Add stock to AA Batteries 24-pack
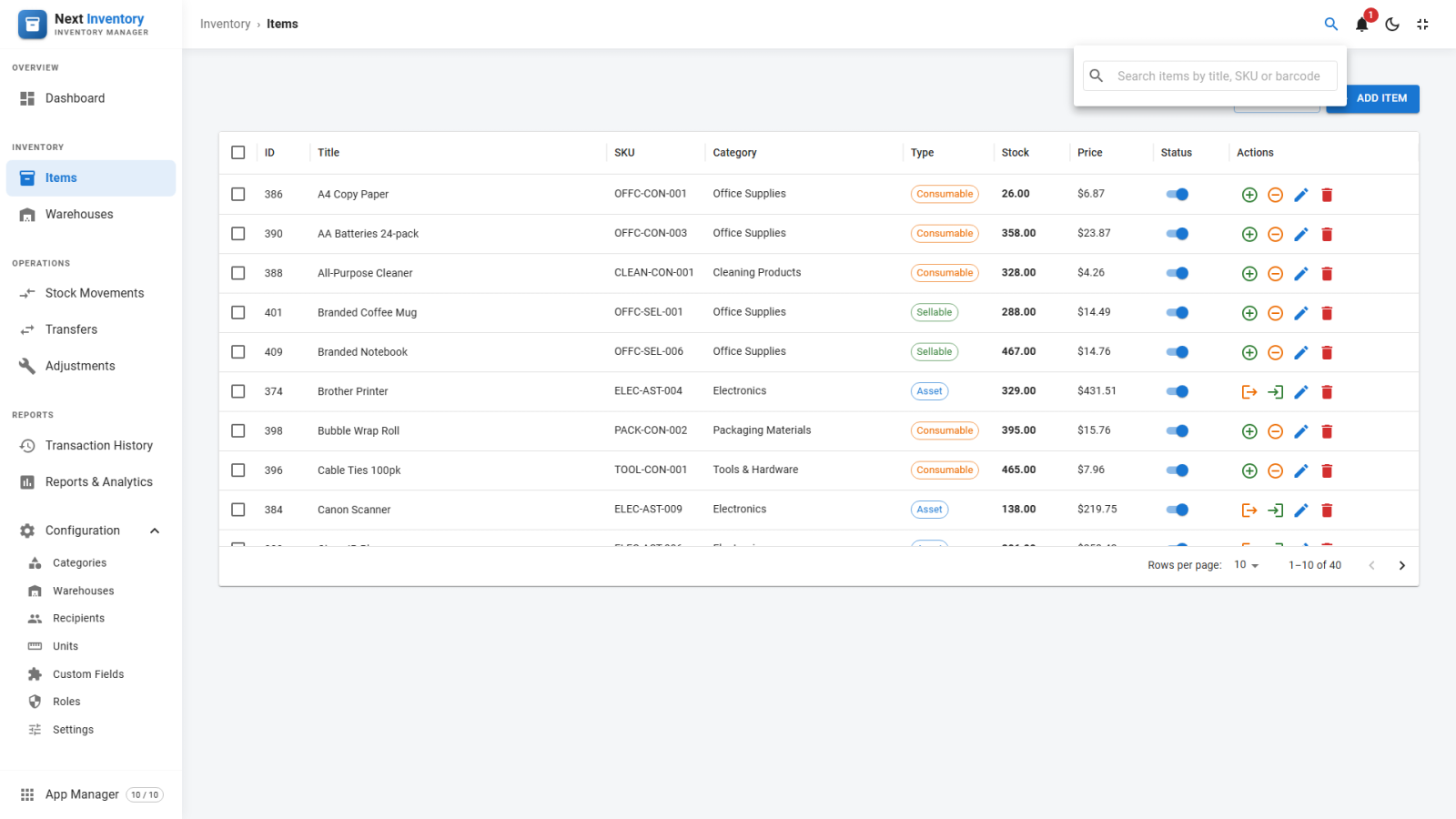Viewport: 1456px width, 819px height. (1249, 234)
